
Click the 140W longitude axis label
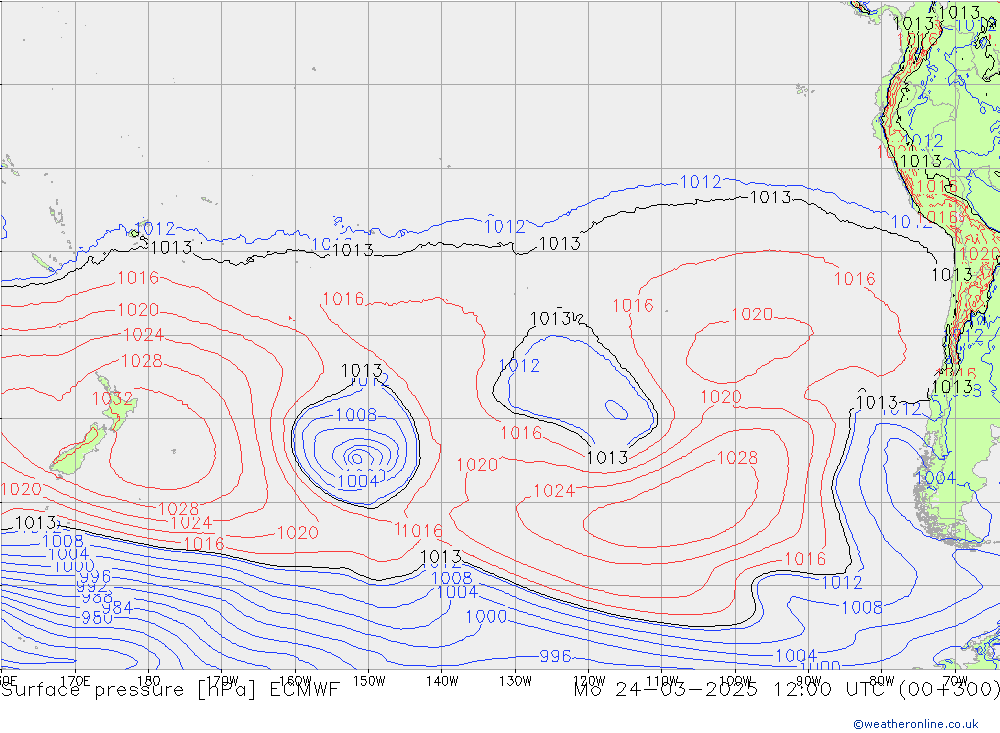pos(442,681)
